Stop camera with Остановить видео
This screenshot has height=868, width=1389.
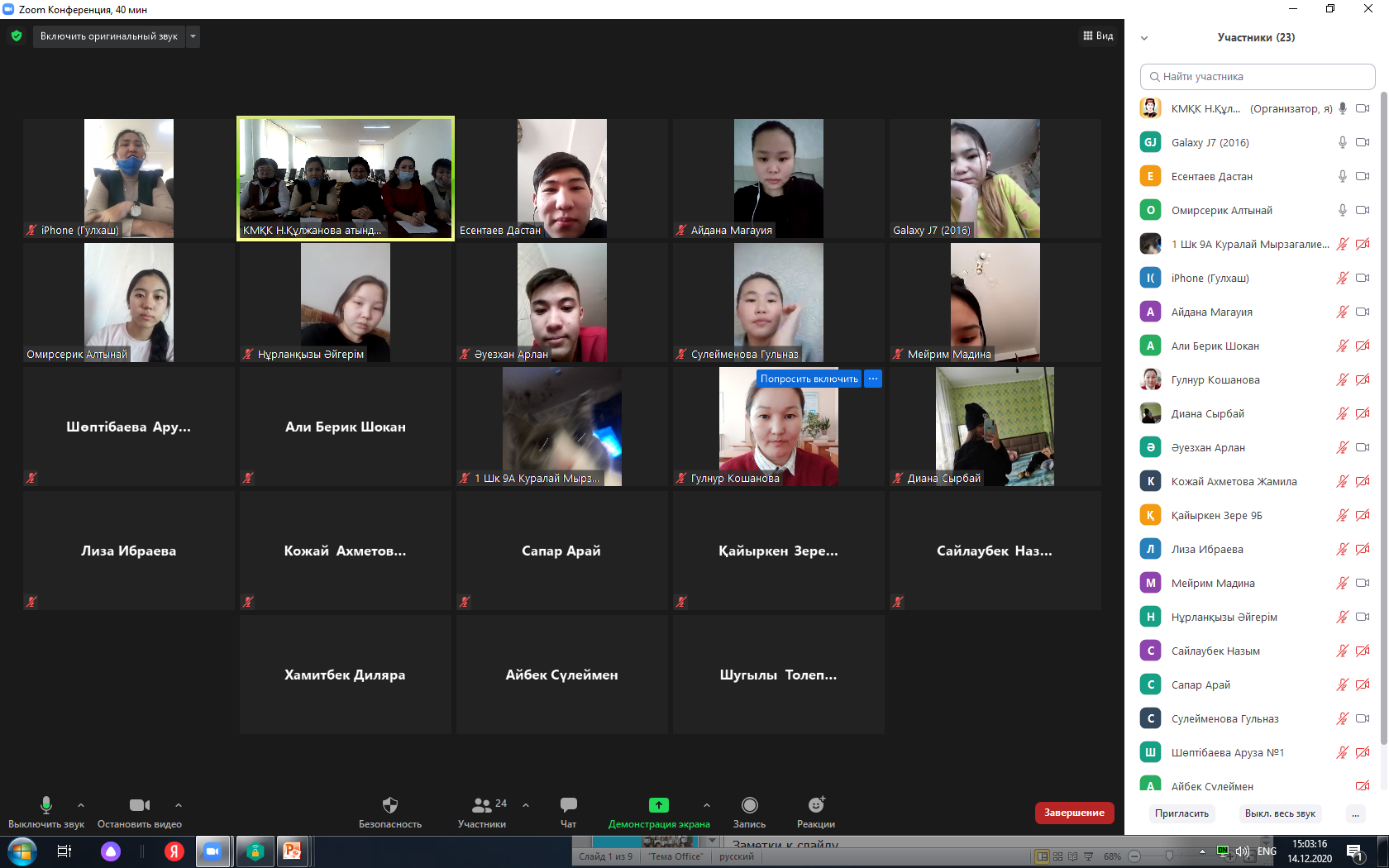pyautogui.click(x=139, y=805)
